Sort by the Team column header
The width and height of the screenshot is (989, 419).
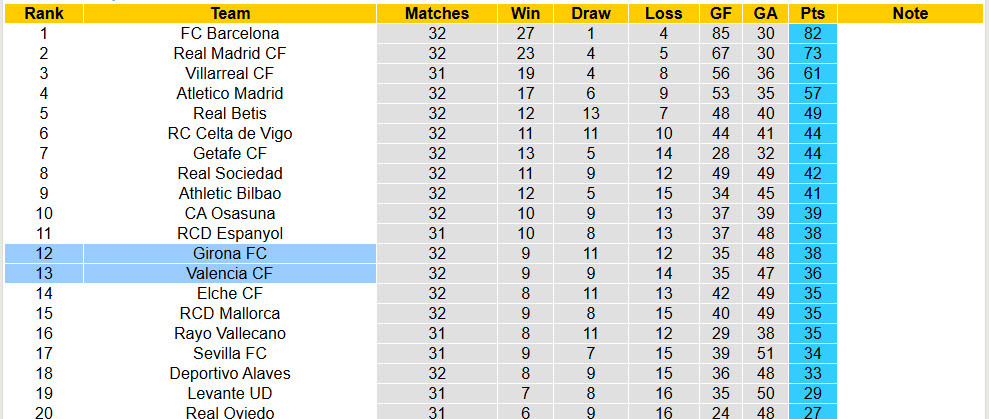point(230,13)
